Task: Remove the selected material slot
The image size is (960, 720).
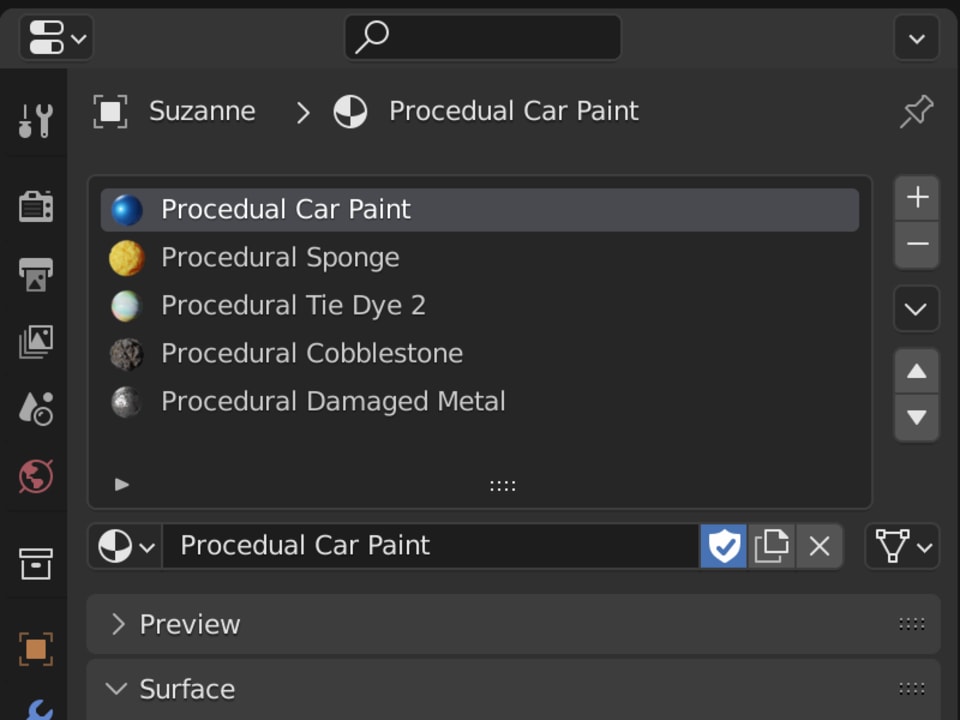Action: coord(916,245)
